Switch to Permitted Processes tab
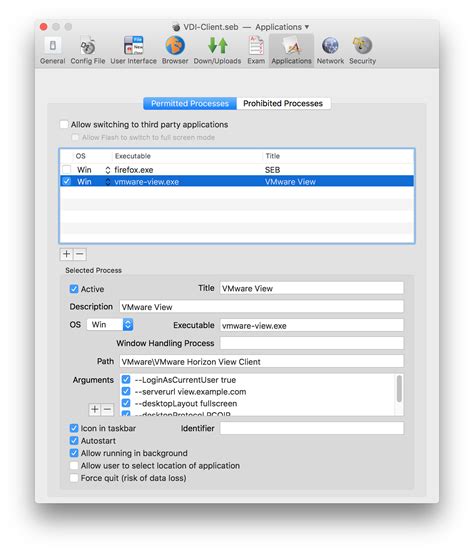The width and height of the screenshot is (474, 553). point(190,103)
